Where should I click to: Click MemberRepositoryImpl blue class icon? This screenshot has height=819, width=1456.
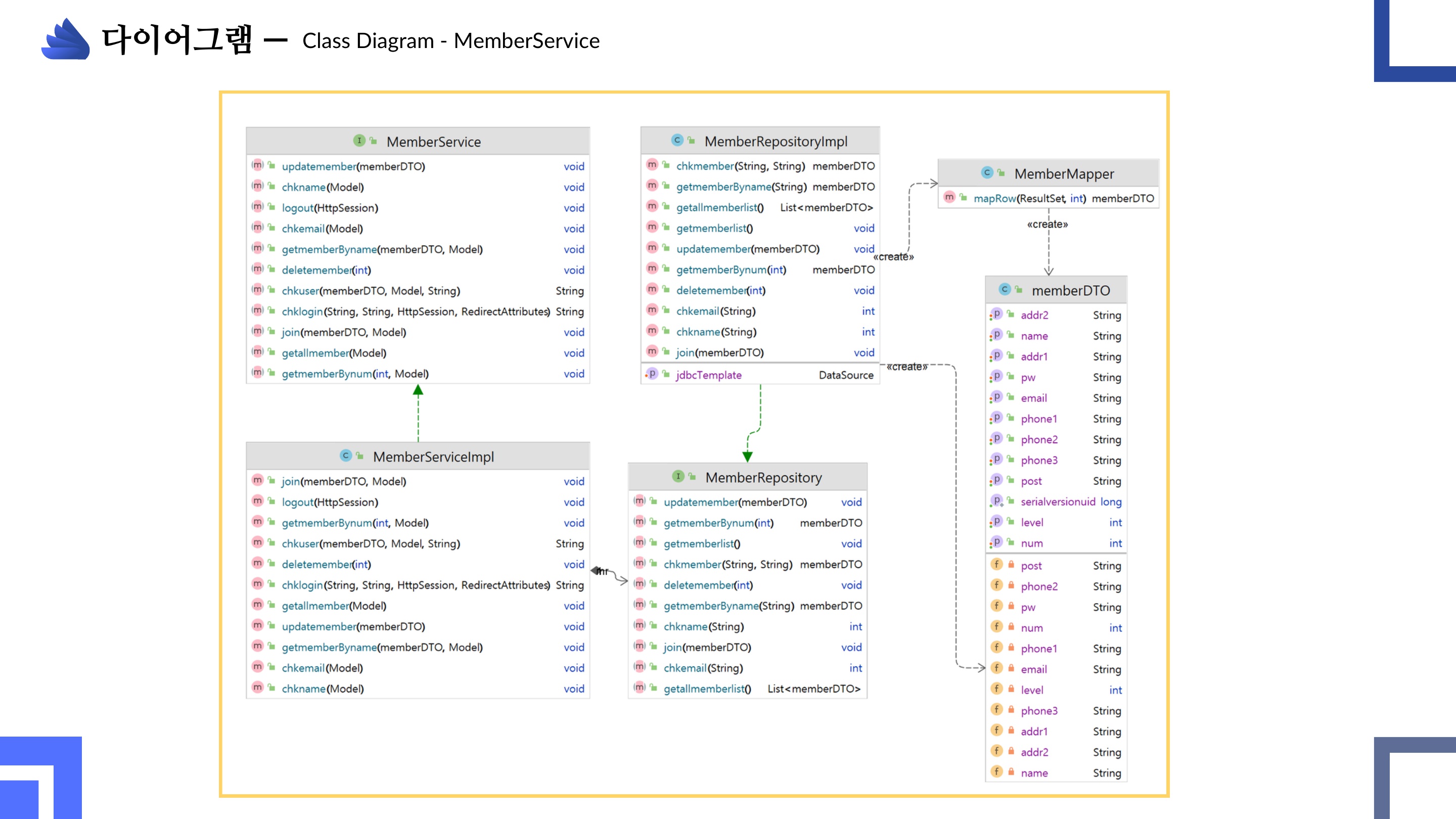[x=677, y=140]
